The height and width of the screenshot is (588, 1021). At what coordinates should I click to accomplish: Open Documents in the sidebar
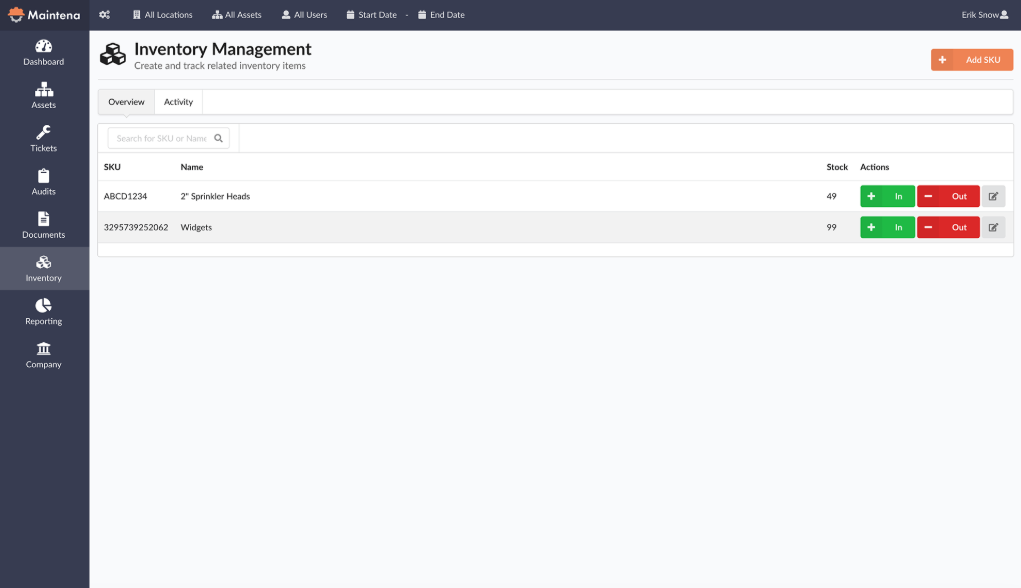44,225
